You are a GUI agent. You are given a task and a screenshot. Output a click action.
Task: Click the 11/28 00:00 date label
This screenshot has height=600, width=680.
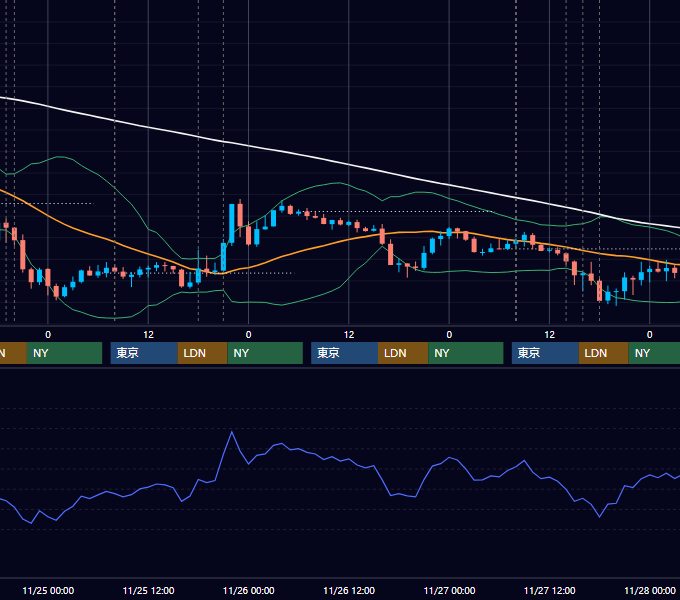click(650, 590)
